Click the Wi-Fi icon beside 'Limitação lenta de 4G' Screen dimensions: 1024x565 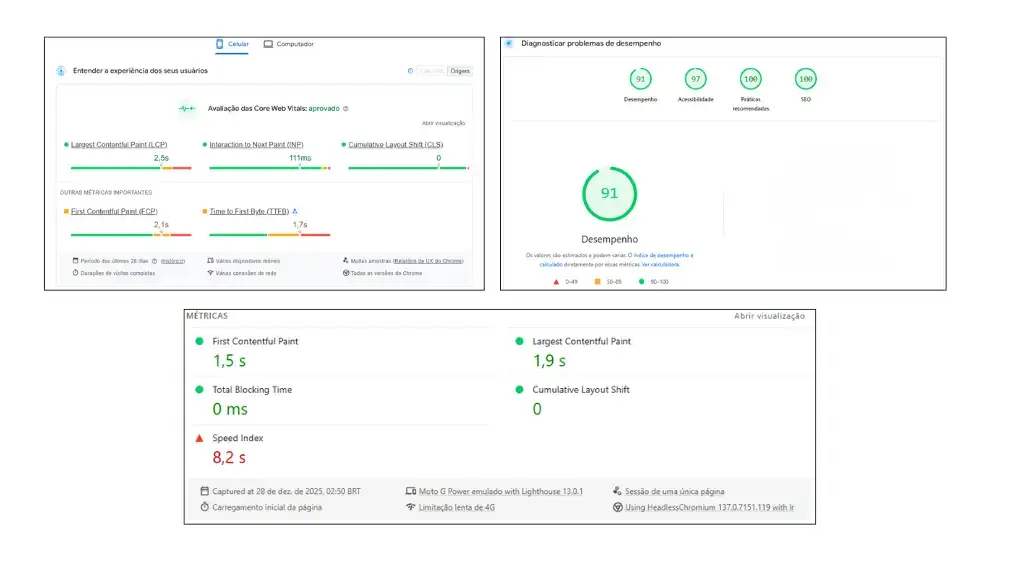410,507
